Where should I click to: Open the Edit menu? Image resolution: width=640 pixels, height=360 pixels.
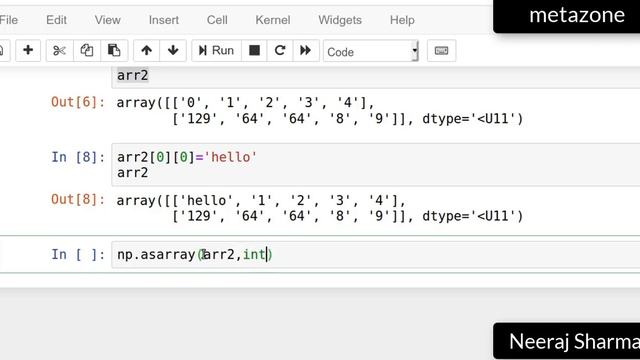pos(56,20)
